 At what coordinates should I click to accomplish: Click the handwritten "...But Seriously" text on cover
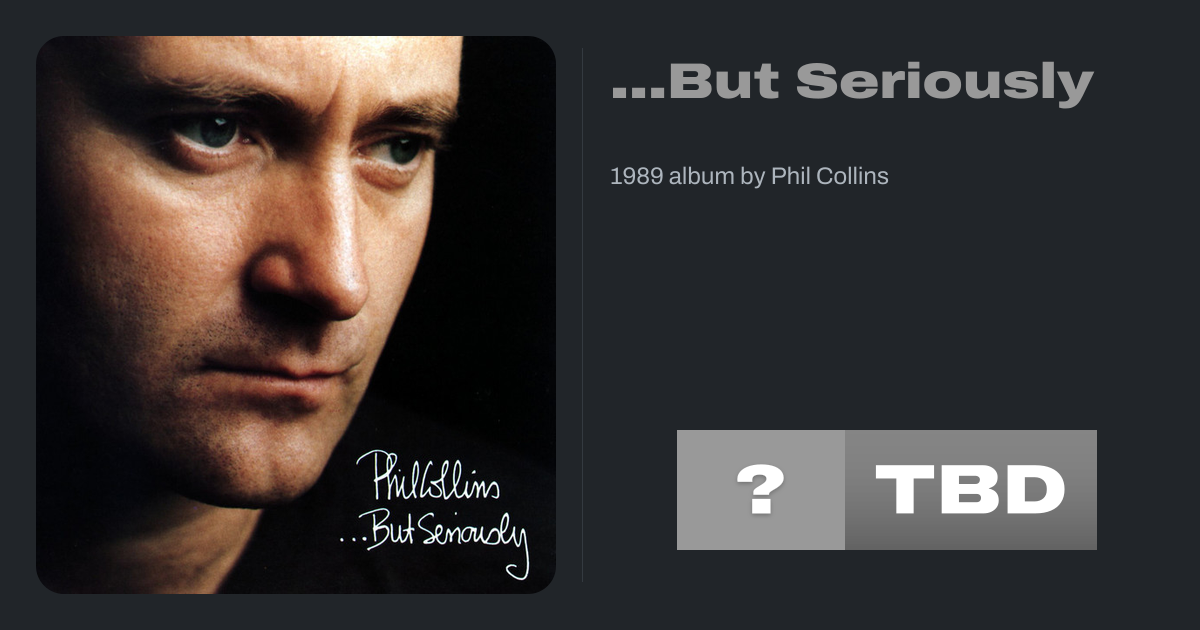click(433, 540)
